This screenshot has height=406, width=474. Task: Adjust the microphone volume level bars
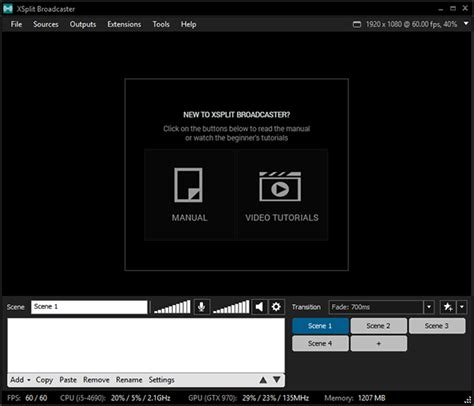(172, 307)
